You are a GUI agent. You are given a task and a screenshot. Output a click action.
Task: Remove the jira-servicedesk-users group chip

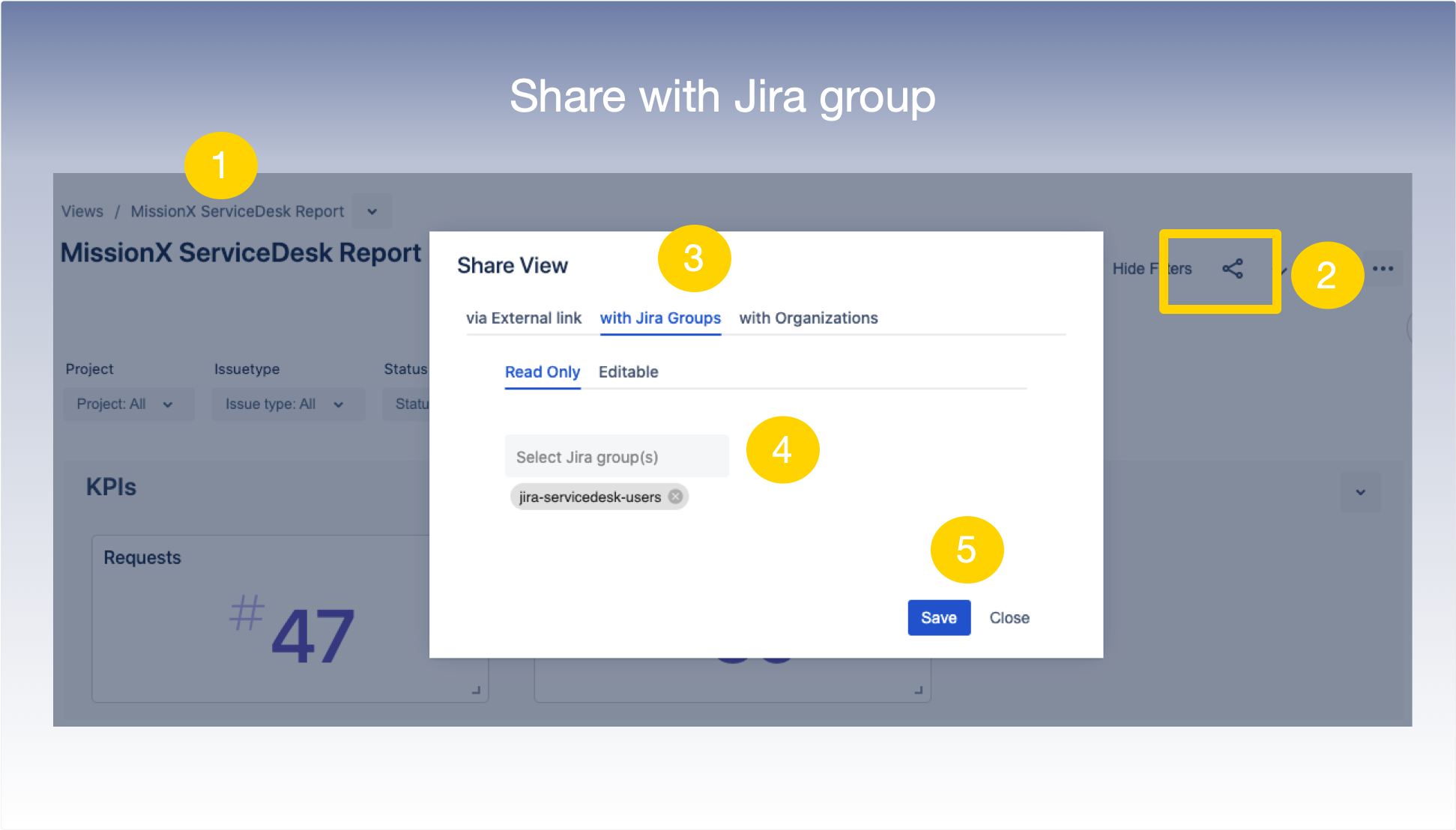tap(674, 496)
